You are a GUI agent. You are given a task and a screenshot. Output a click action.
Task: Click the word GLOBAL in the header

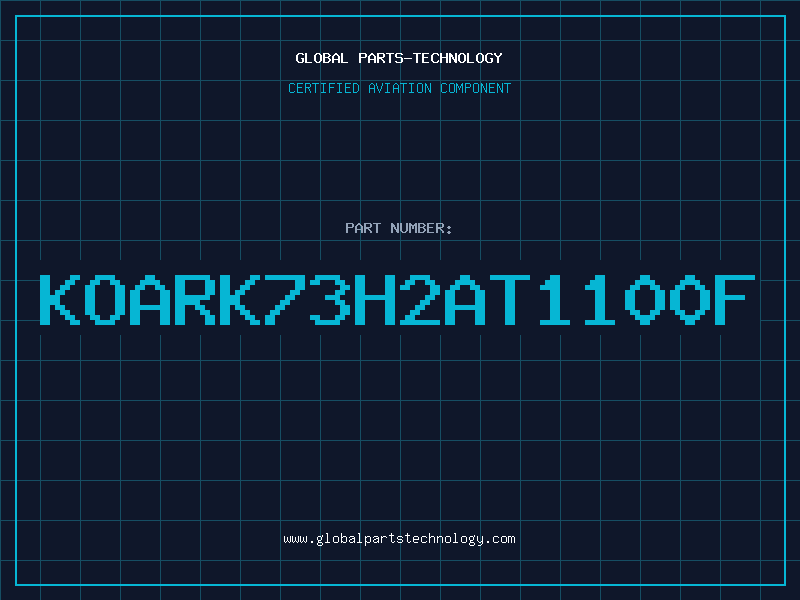point(322,58)
